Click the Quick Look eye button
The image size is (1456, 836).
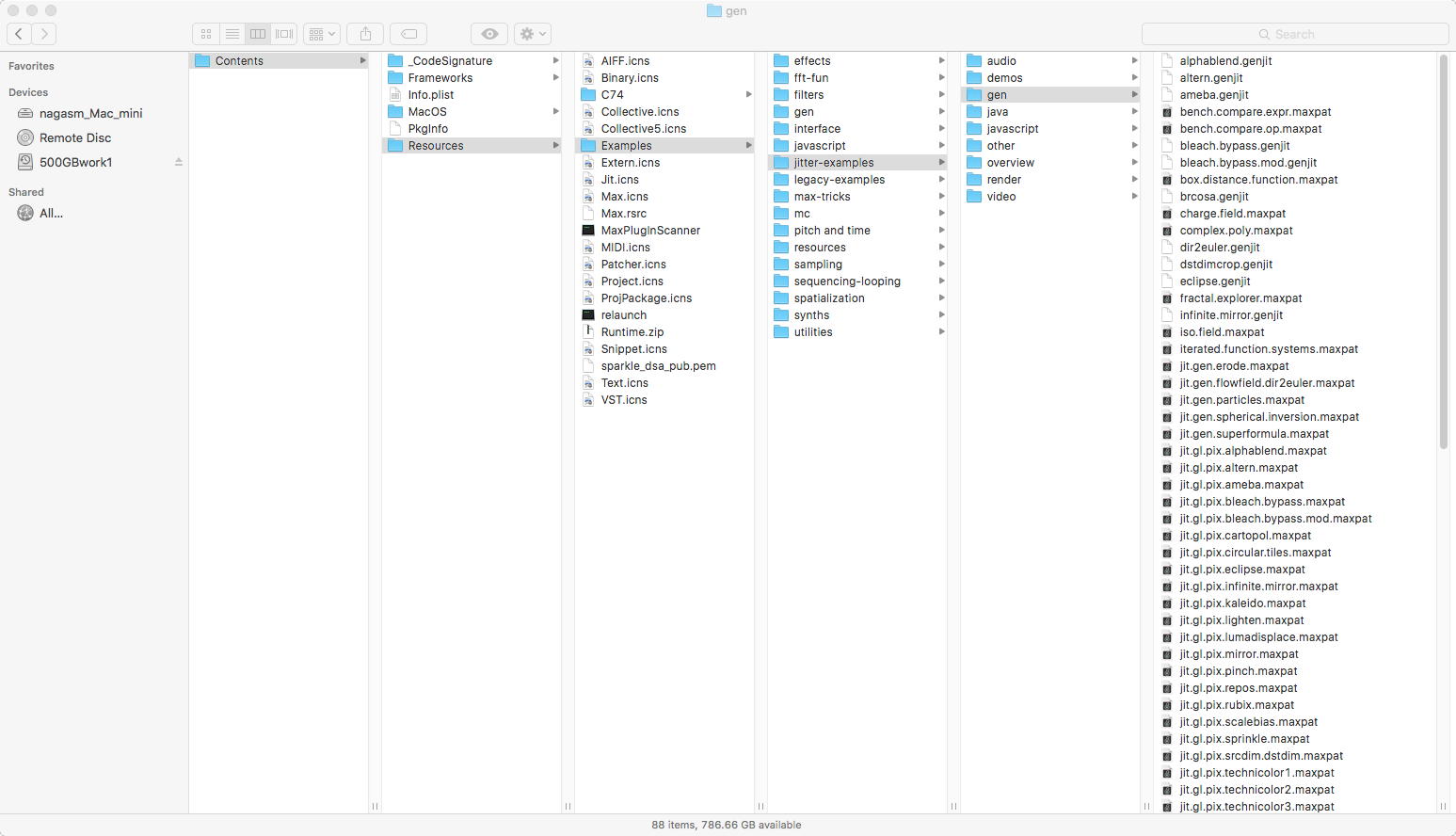point(489,34)
